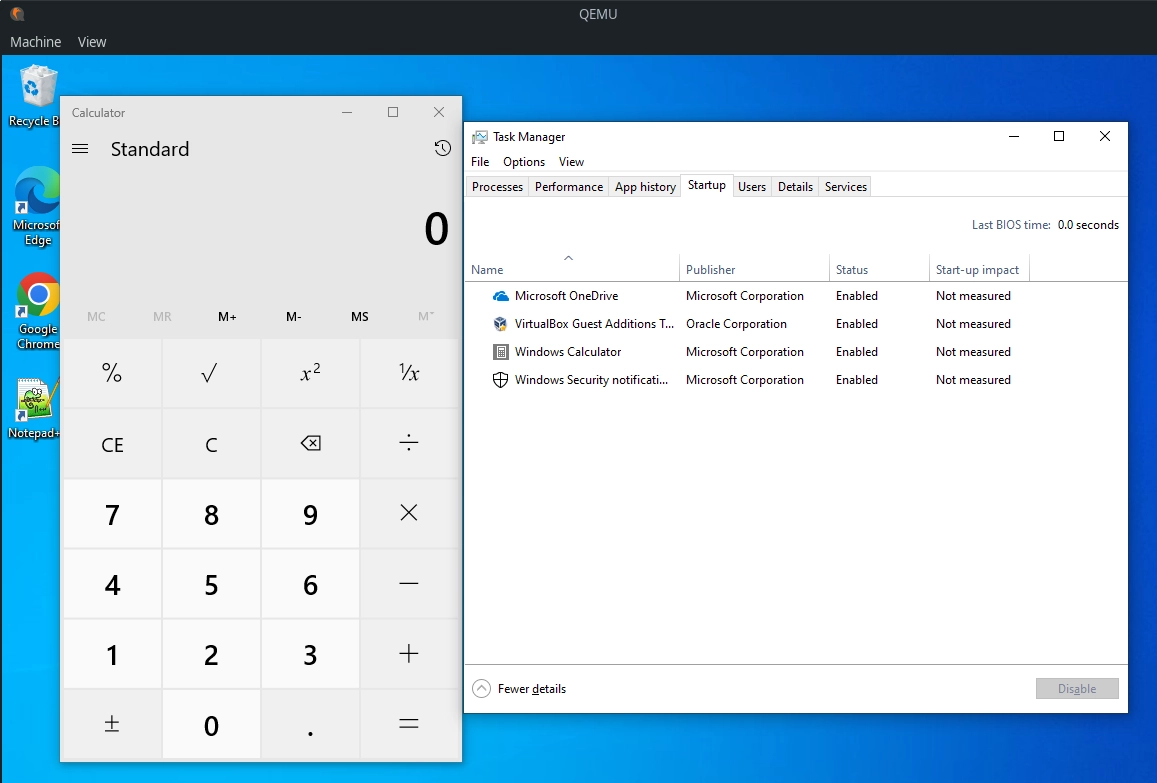The width and height of the screenshot is (1157, 783).
Task: Click the divide operator key
Action: click(x=409, y=444)
